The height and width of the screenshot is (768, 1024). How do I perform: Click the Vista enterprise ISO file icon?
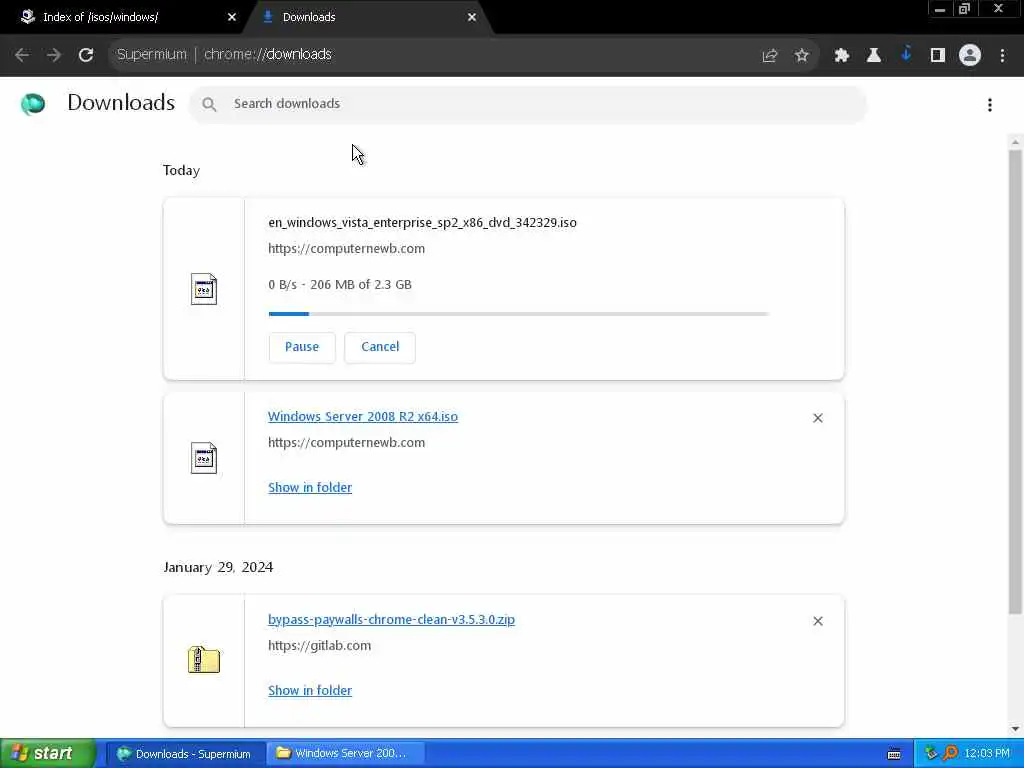coord(204,289)
